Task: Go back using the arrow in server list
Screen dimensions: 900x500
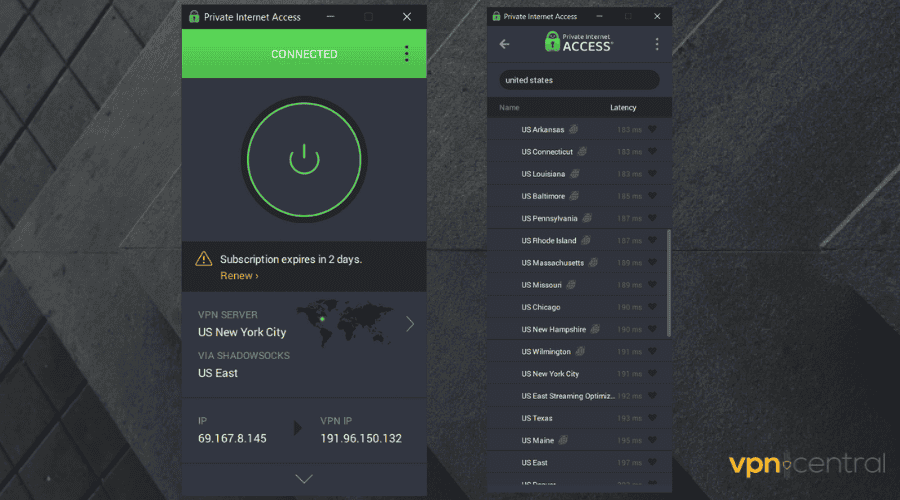Action: pyautogui.click(x=505, y=44)
